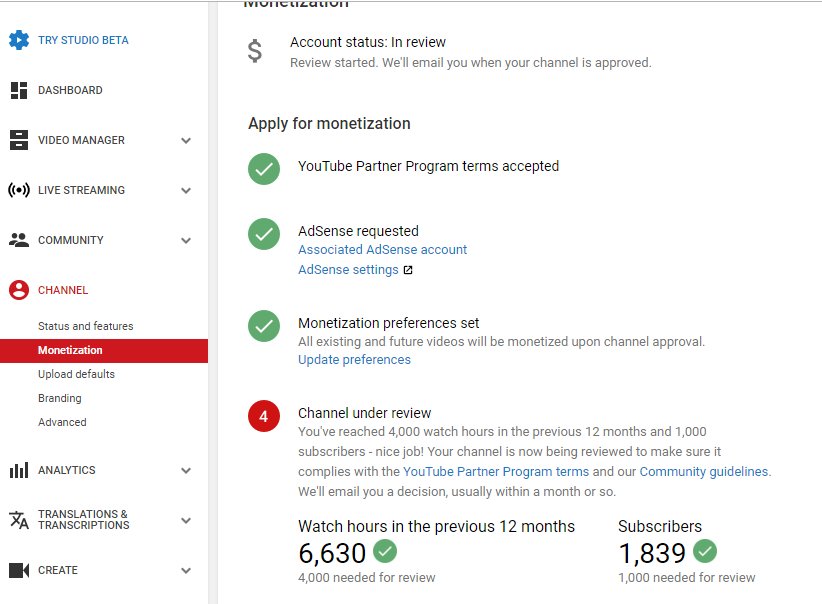Expand the Create section chevron
The height and width of the screenshot is (604, 822).
click(186, 570)
